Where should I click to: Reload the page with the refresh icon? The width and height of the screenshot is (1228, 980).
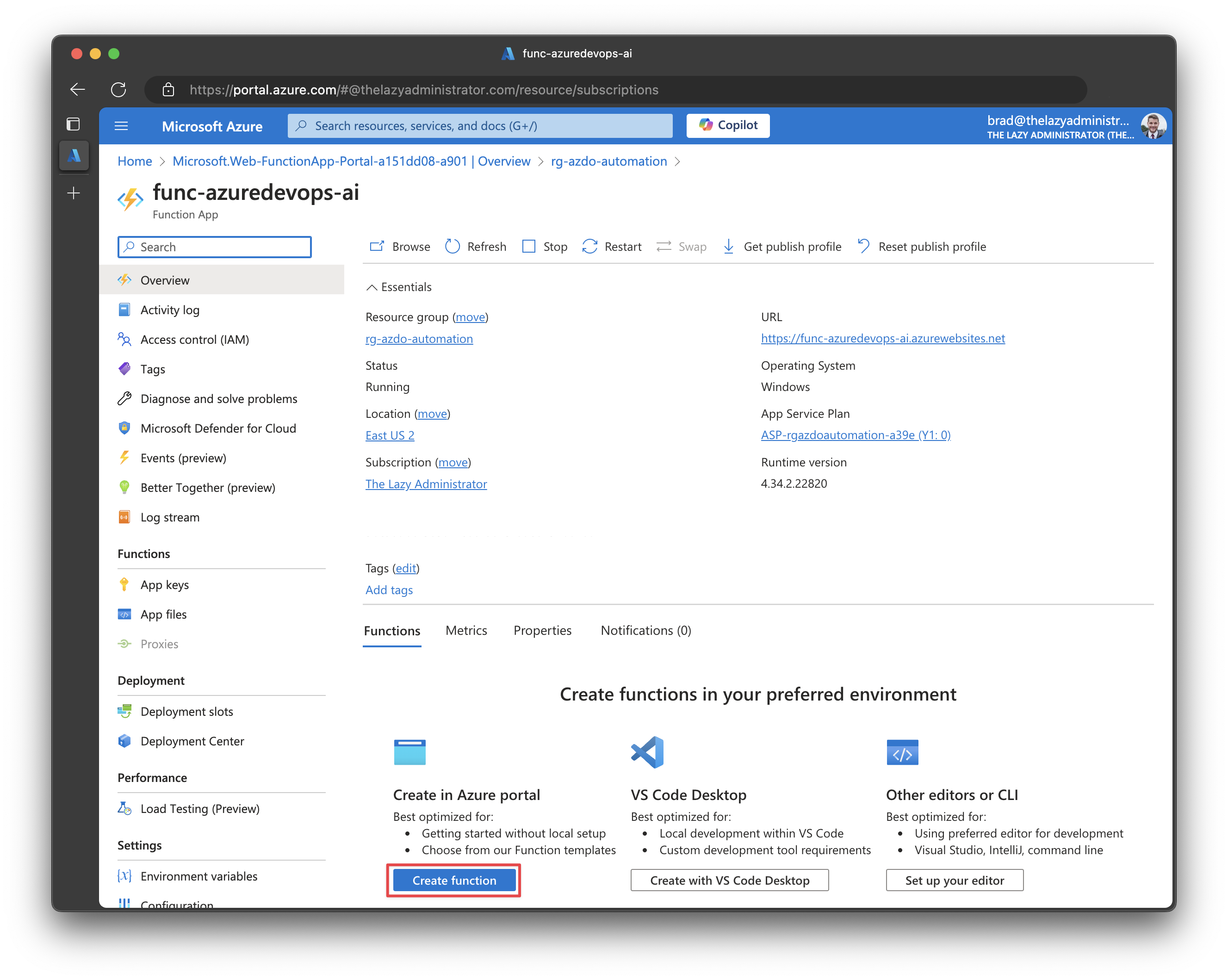point(118,89)
